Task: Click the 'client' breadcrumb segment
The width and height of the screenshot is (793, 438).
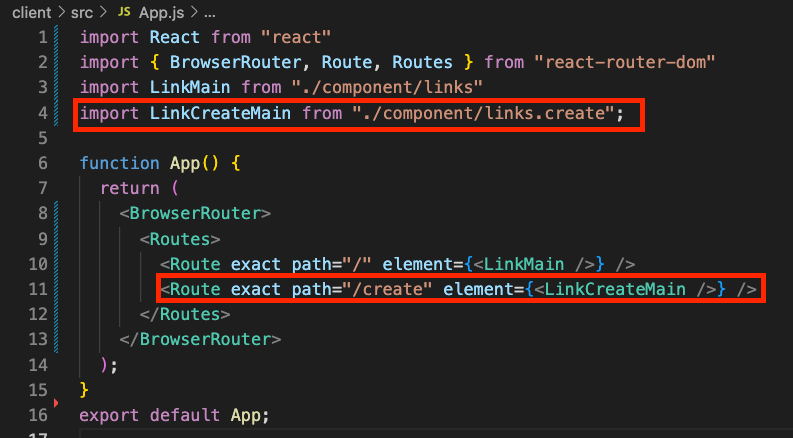Action: click(x=31, y=13)
